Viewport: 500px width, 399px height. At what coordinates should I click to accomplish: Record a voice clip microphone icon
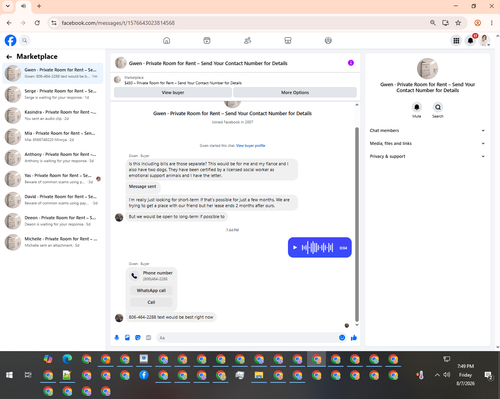click(117, 338)
